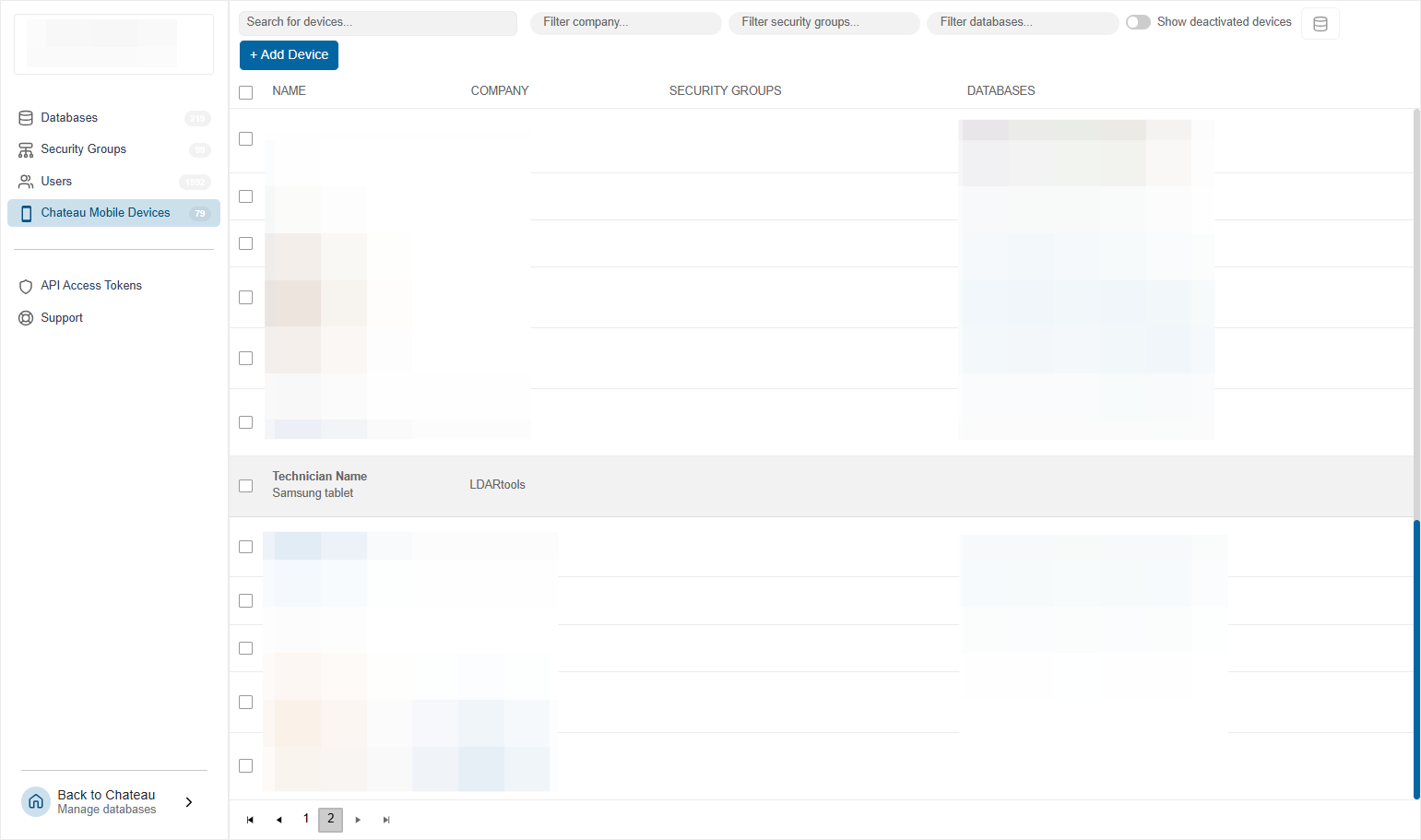Open the Filter databases dropdown
The image size is (1421, 840).
pos(1022,23)
